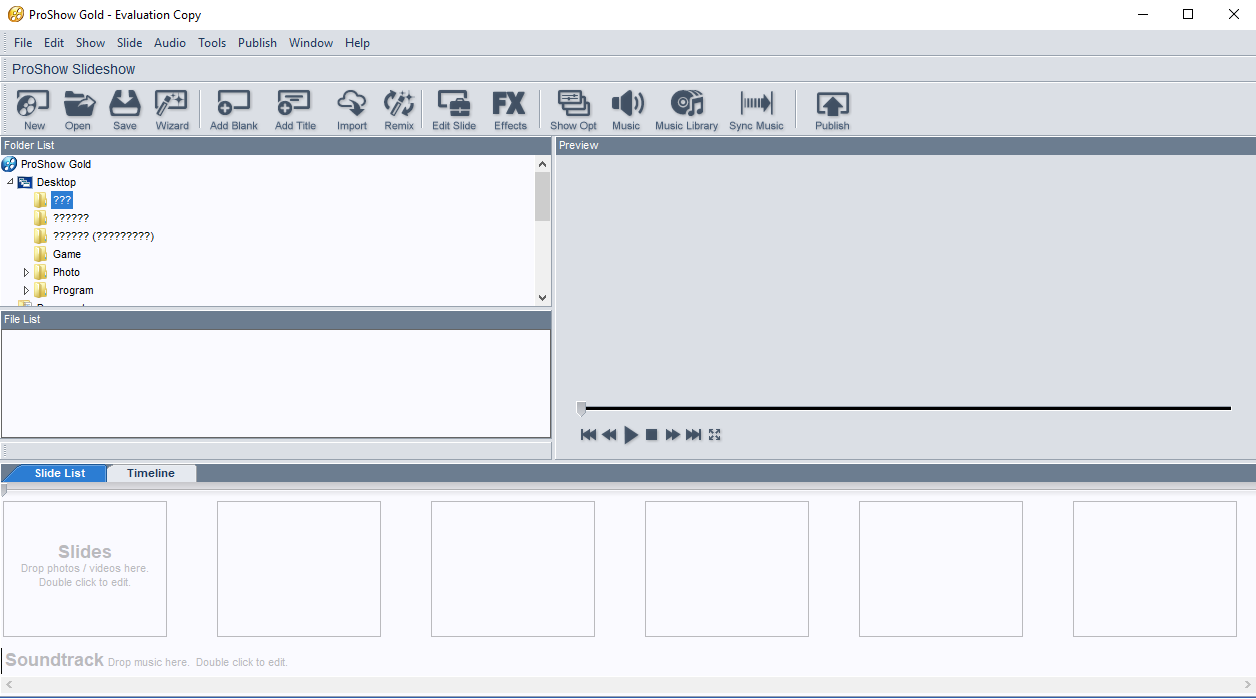This screenshot has width=1256, height=699.
Task: Select the ?????? folder in tree
Action: 71,218
